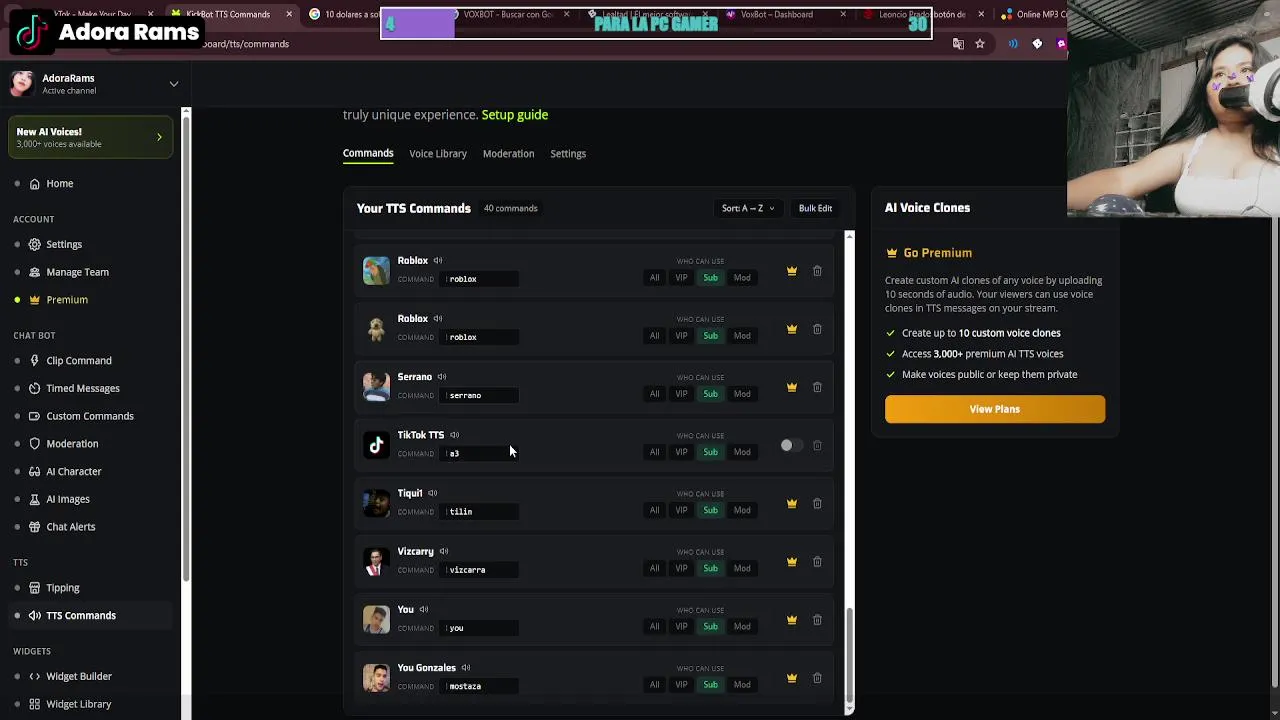Set Tiquil permission to Sub

710,510
